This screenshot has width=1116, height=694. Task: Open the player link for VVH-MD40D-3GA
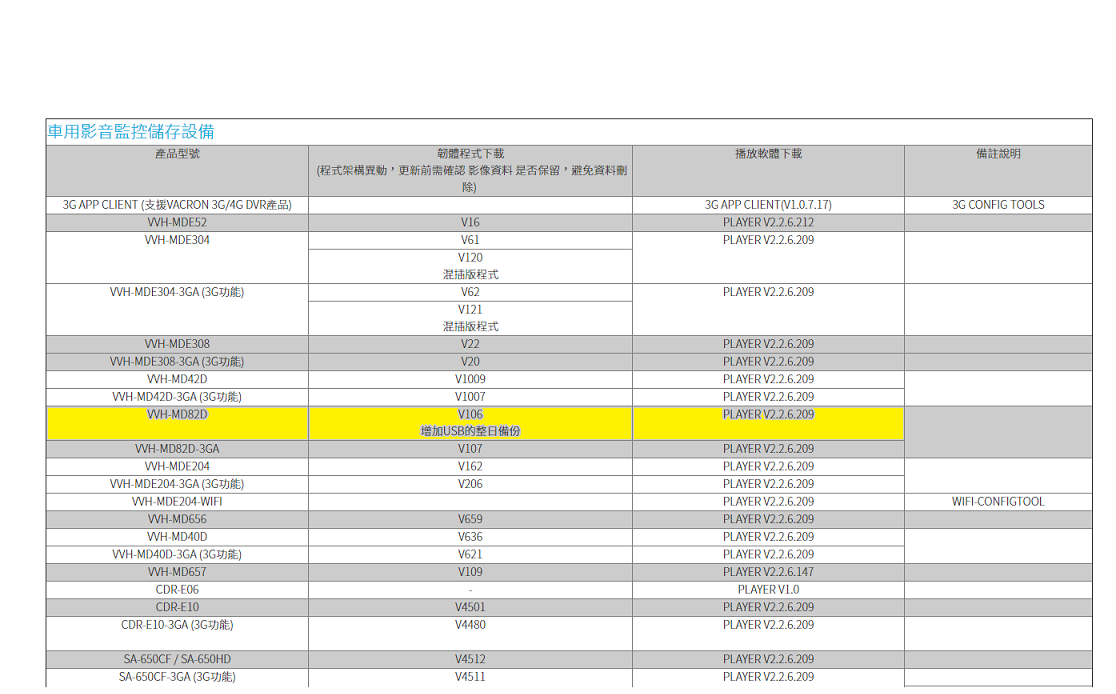[768, 554]
